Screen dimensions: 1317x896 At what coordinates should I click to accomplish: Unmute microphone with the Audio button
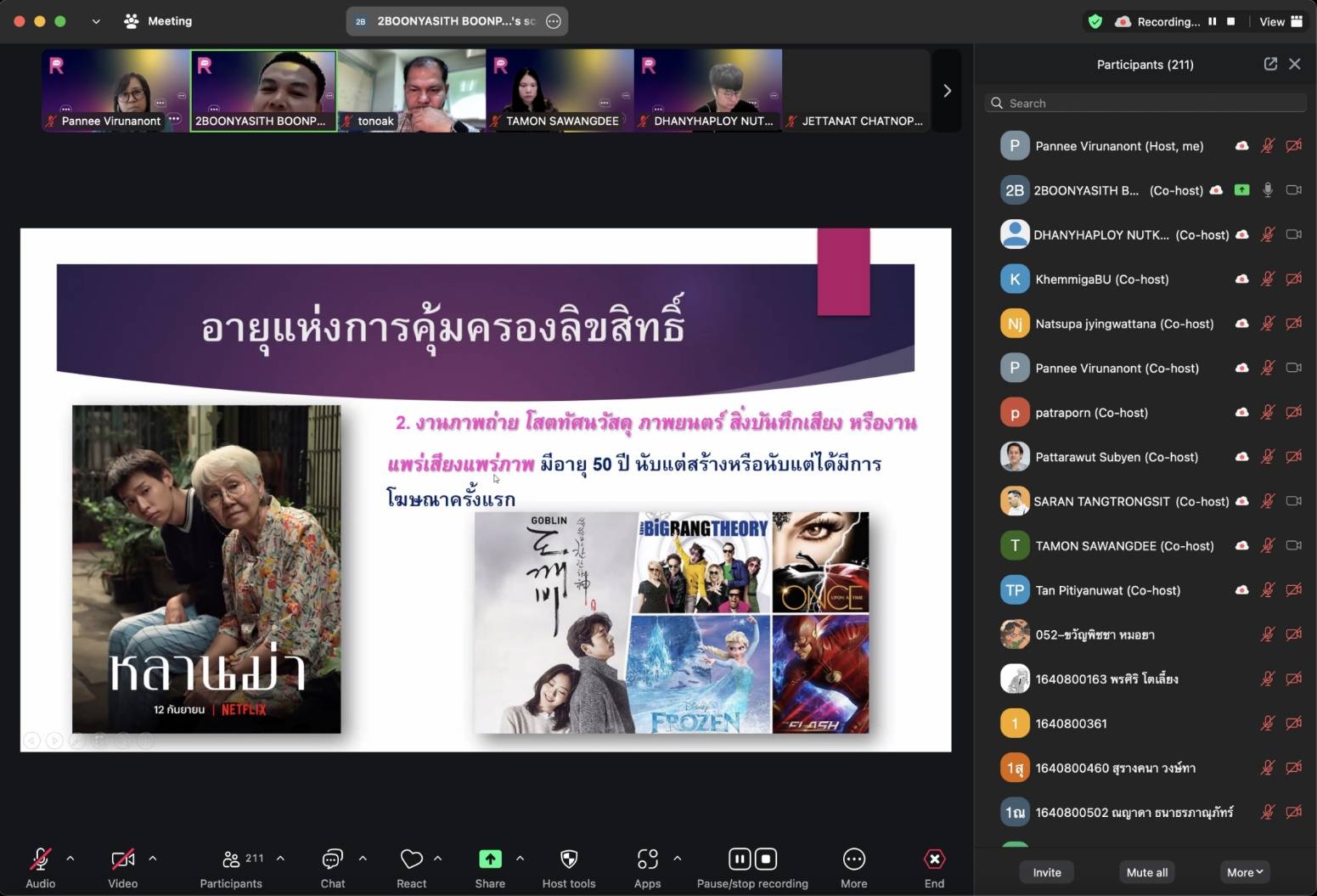(40, 867)
